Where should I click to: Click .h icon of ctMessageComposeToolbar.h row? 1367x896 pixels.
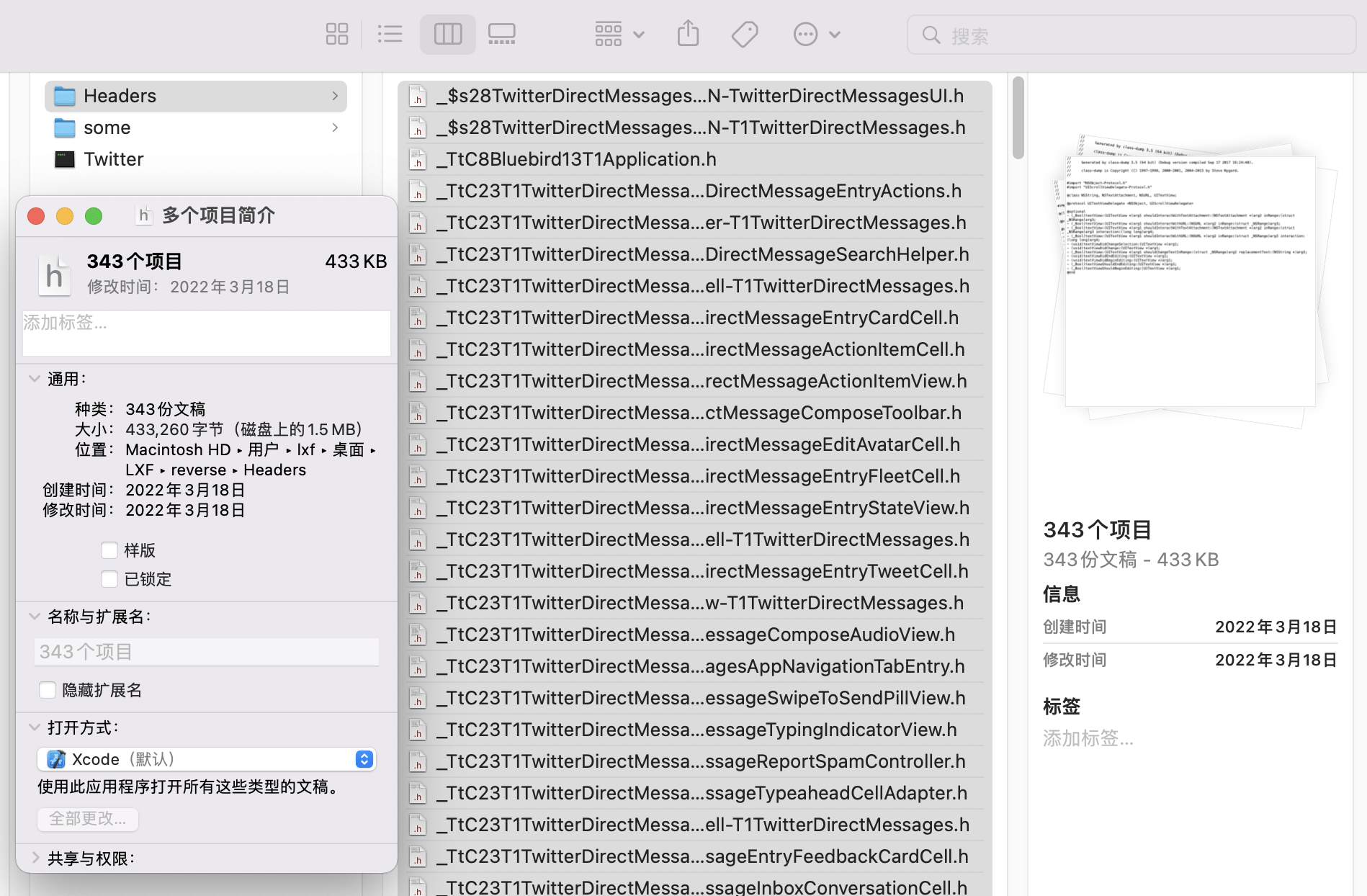[418, 413]
